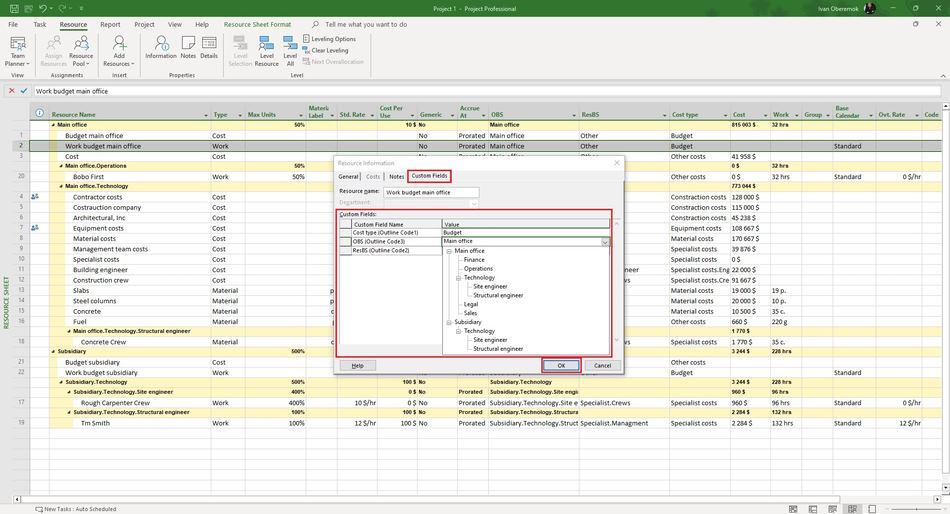Click Cancel in the Resource Information dialog
This screenshot has height=514, width=950.
coord(602,365)
